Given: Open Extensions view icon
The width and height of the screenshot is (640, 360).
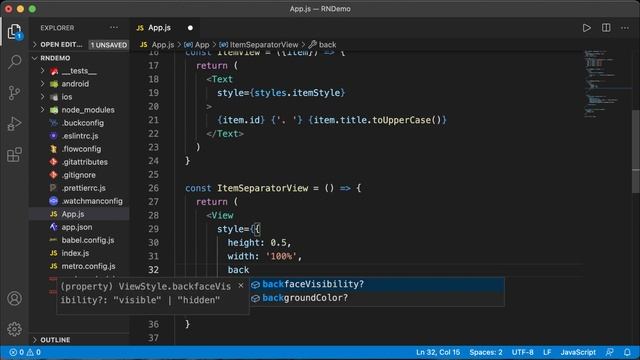Looking at the screenshot, I should pos(14,155).
